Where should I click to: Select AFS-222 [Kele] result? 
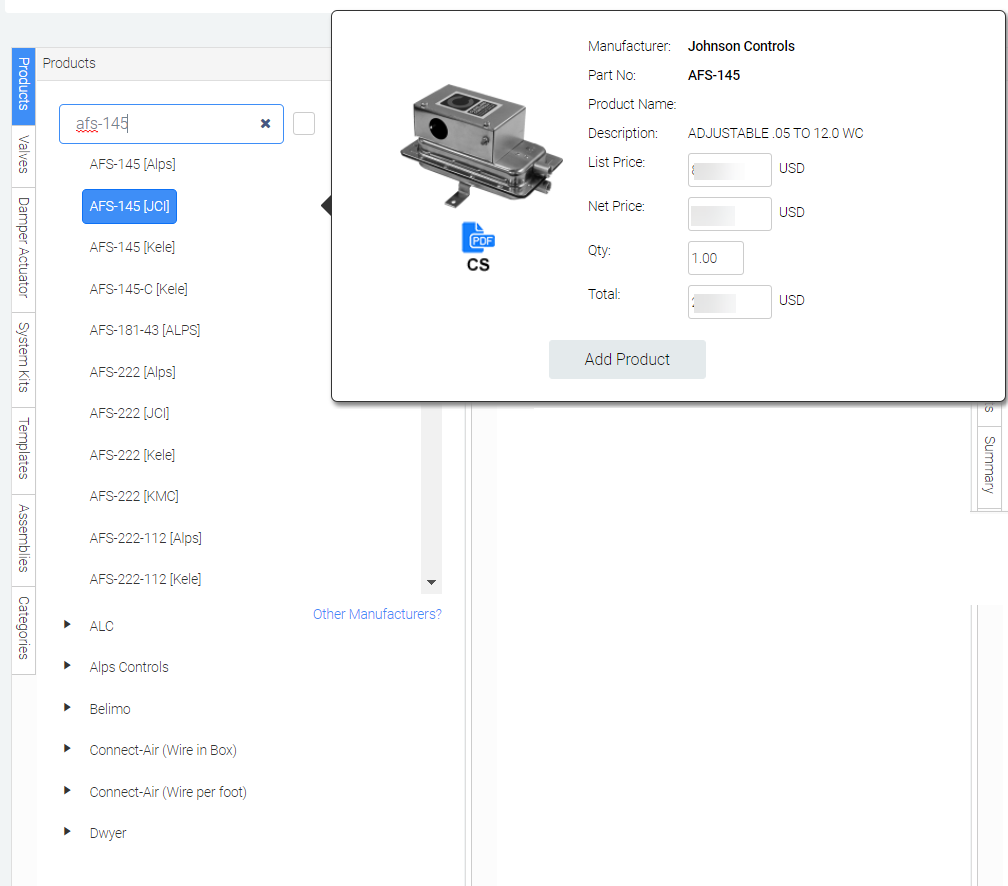(132, 455)
